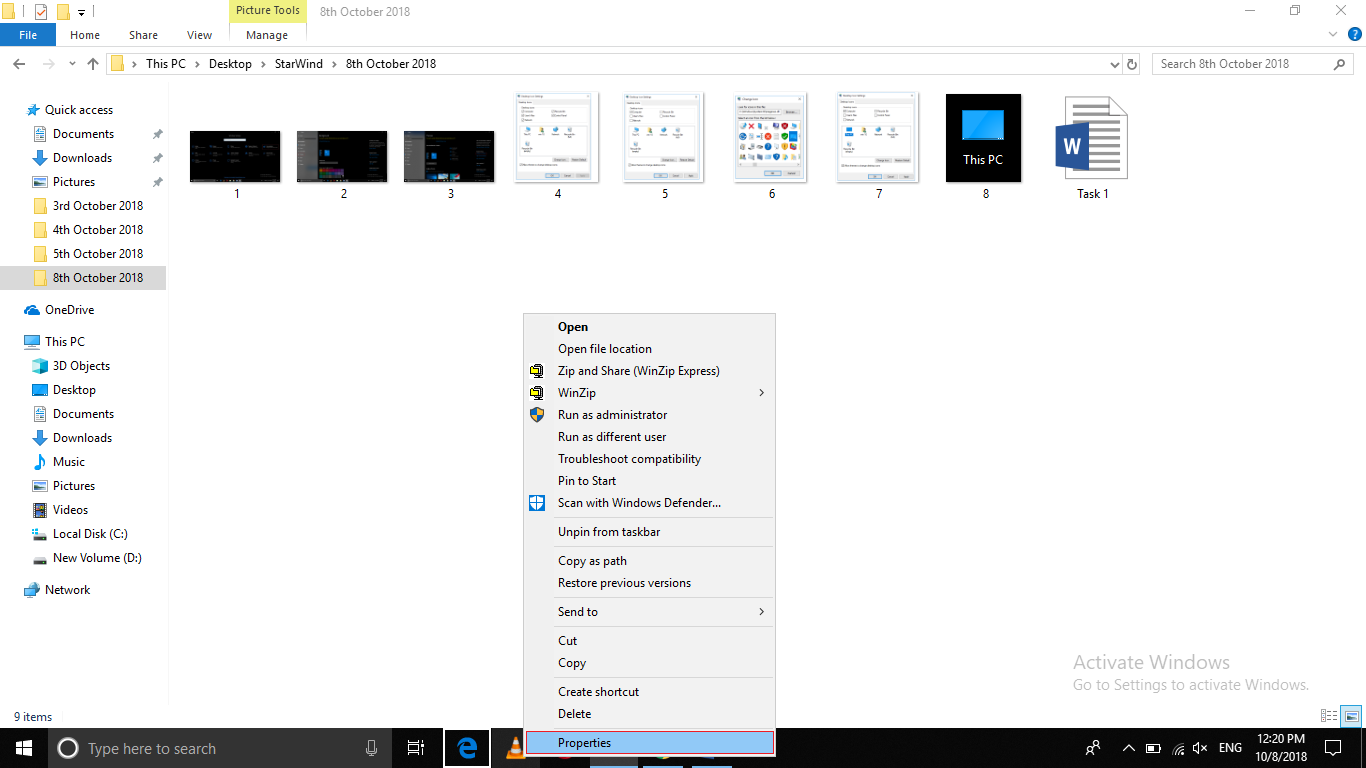Open the Action Center notification icon
This screenshot has height=768, width=1366.
1332,748
